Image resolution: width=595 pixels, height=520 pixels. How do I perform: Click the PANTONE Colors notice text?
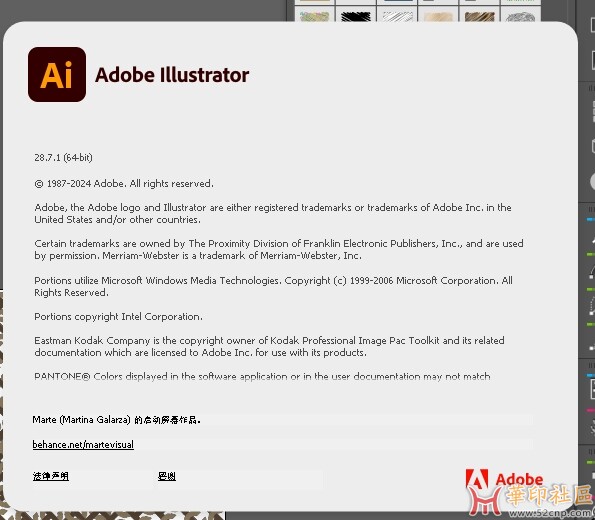click(x=262, y=376)
